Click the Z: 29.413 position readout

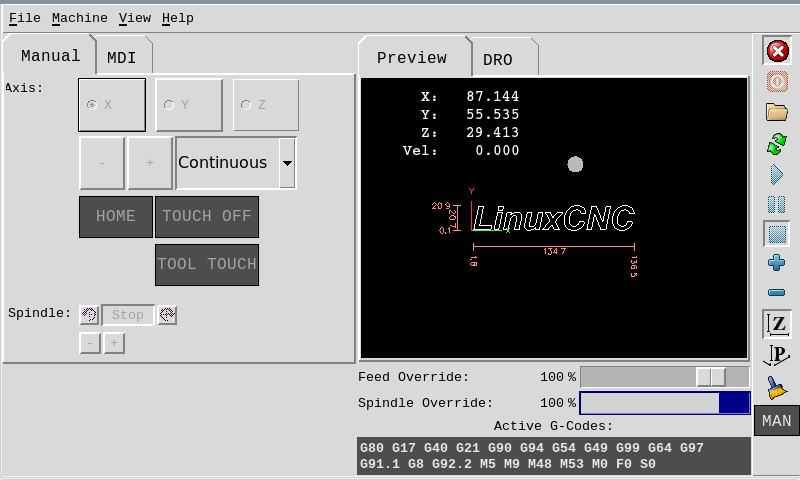tap(469, 133)
